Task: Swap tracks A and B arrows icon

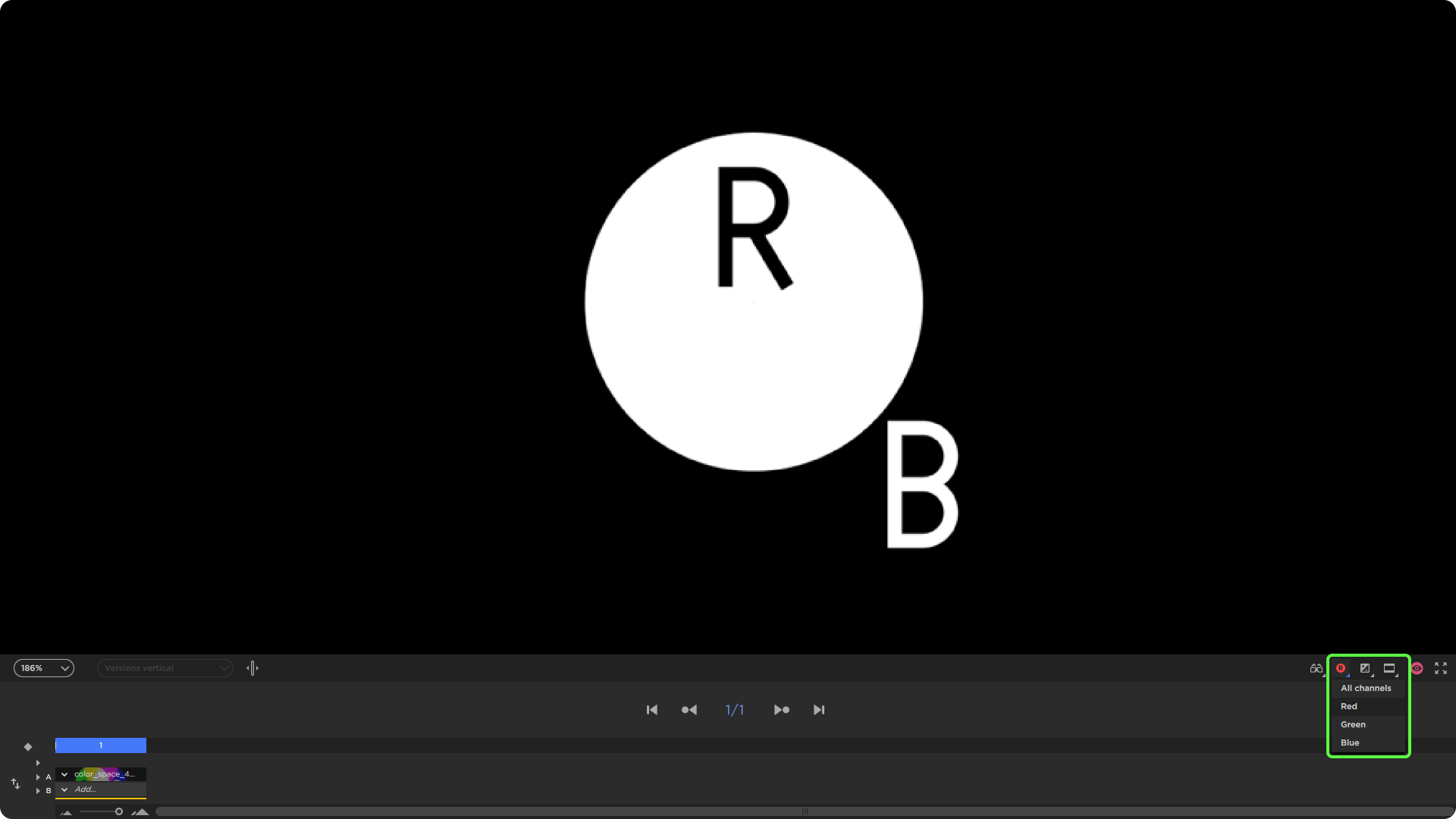Action: 15,783
